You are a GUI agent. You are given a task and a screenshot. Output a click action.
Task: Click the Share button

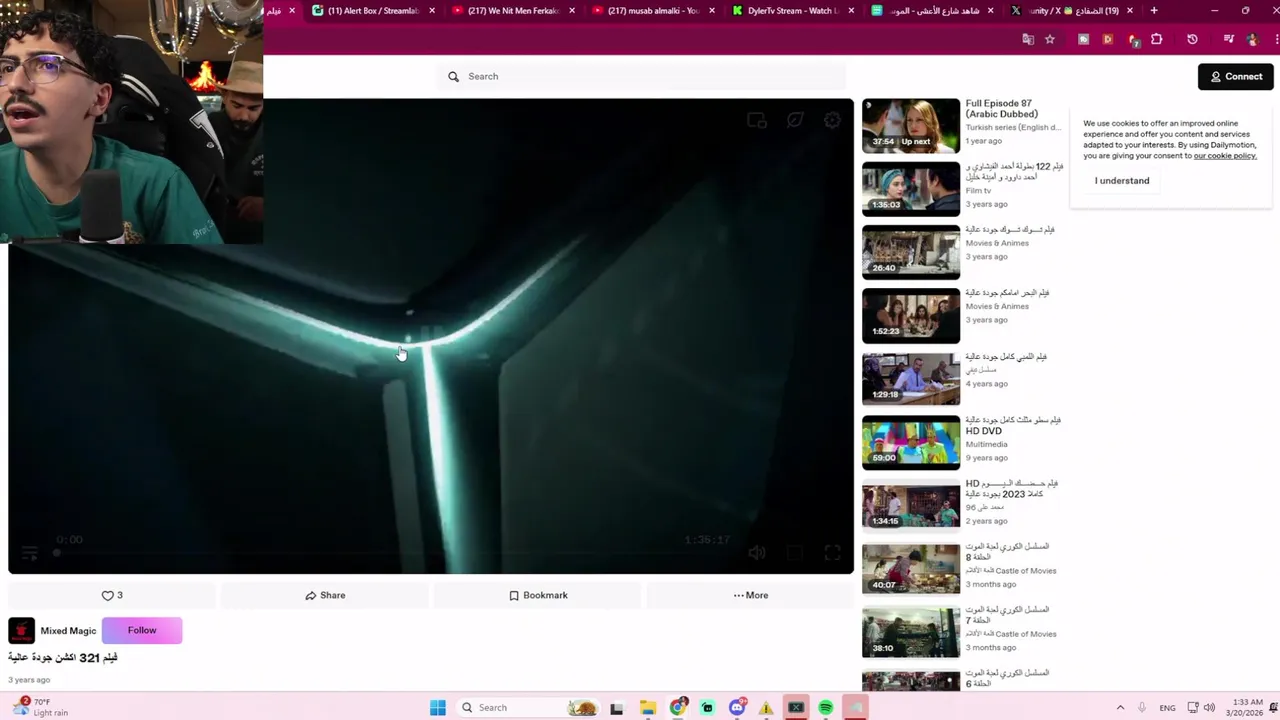(x=325, y=595)
